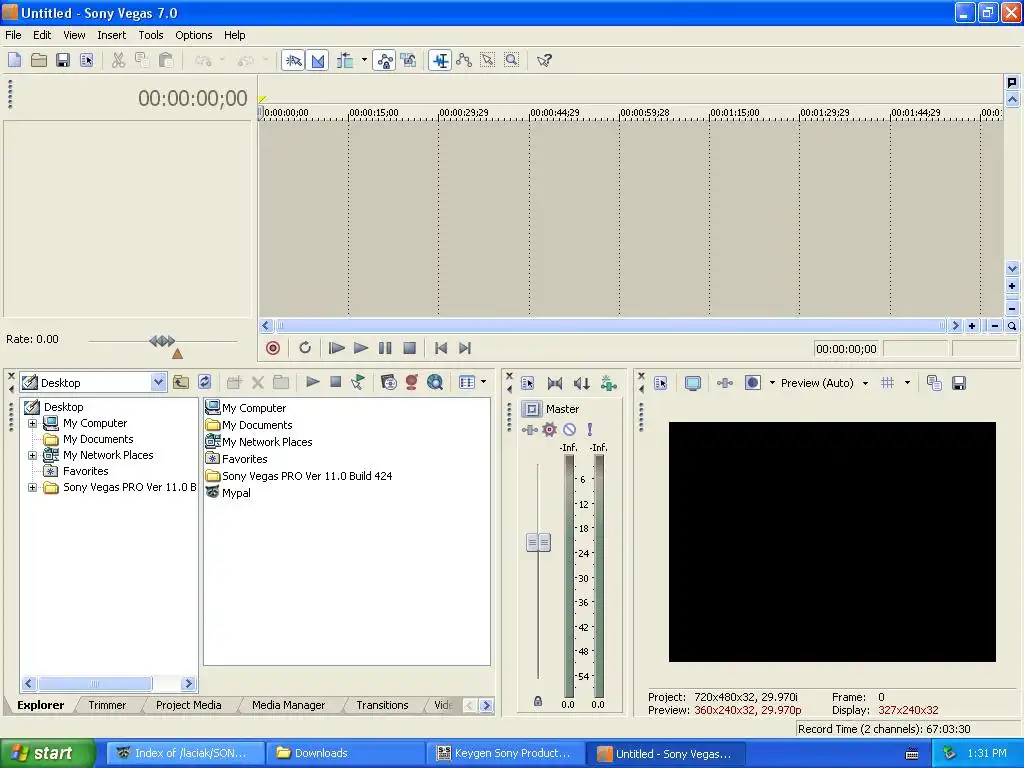Click Play From Start in transport
The height and width of the screenshot is (768, 1024).
coord(336,348)
